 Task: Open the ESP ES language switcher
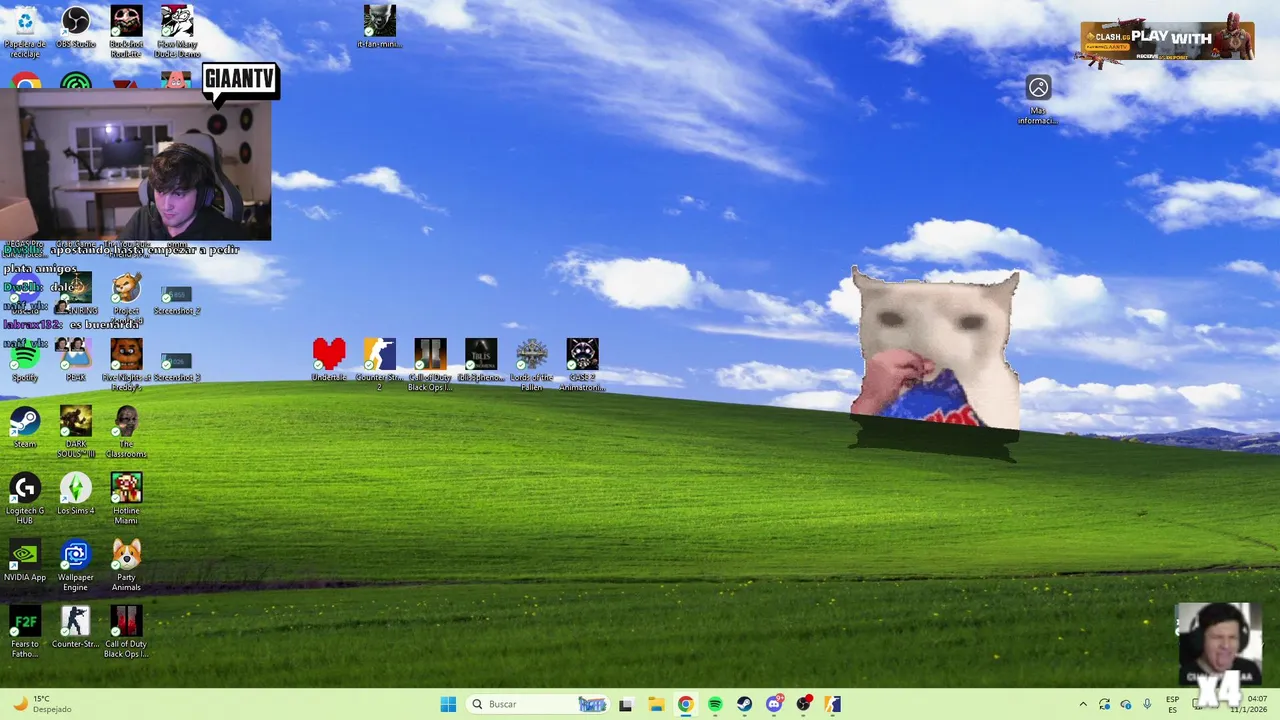(x=1172, y=704)
